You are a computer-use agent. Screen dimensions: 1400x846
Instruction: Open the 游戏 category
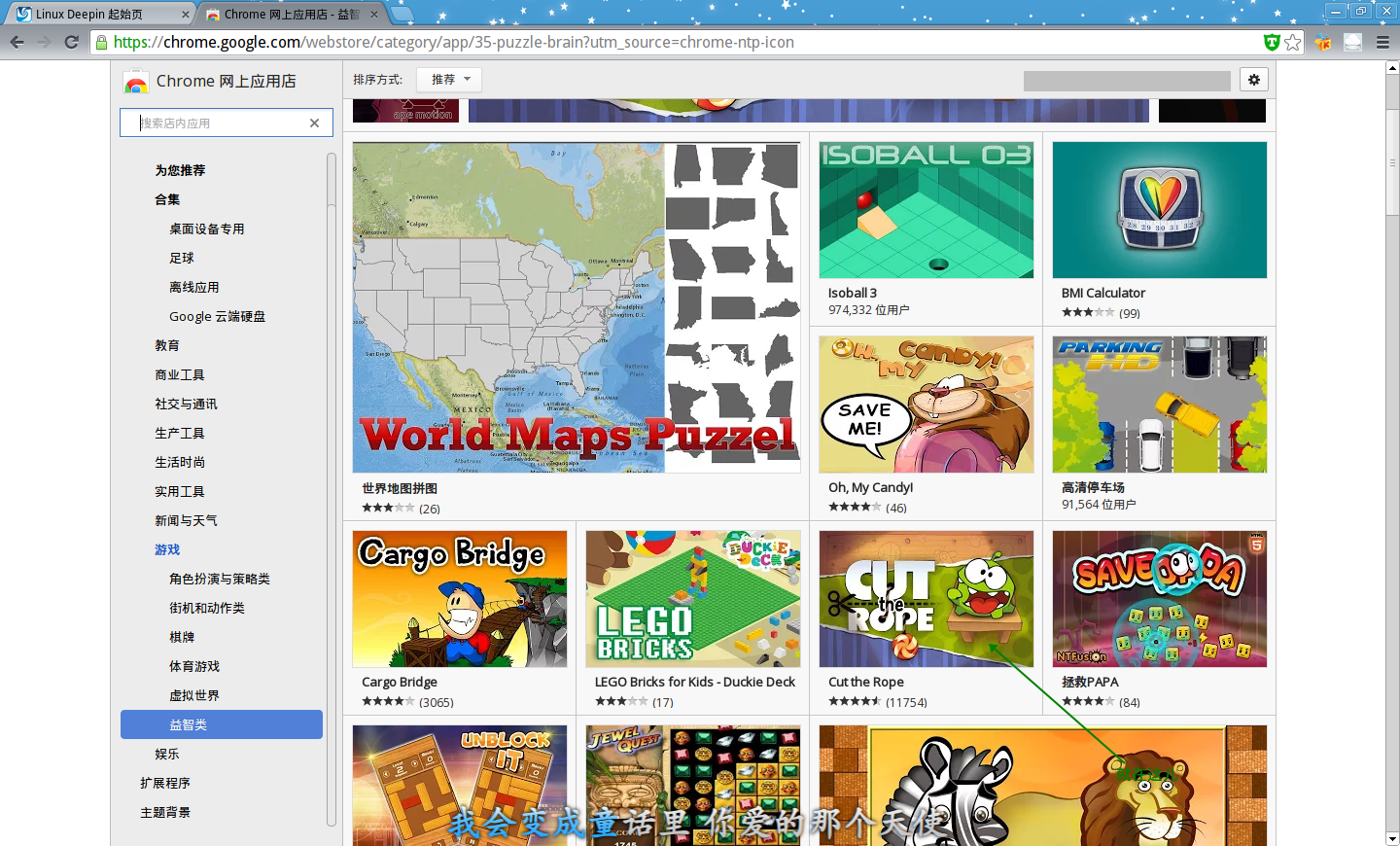[167, 549]
